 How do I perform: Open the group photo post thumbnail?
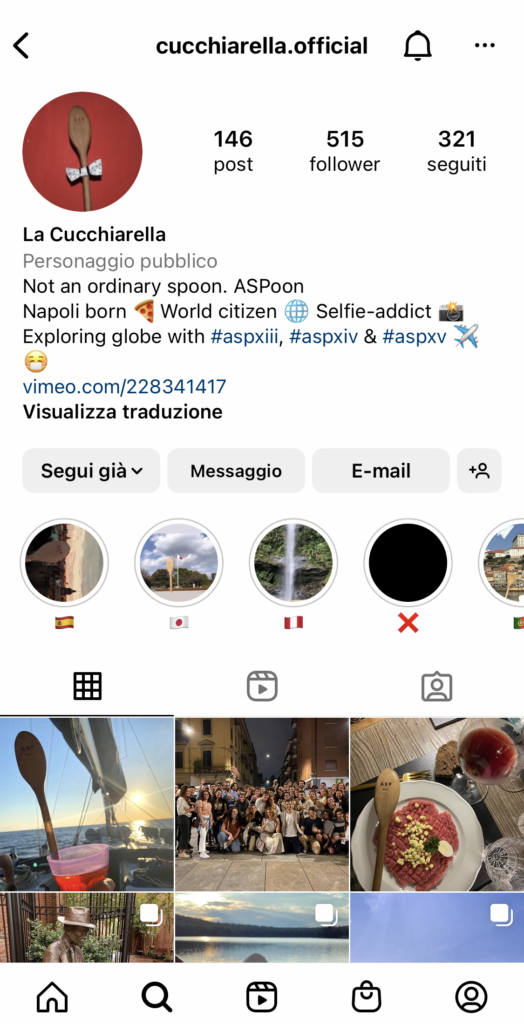click(262, 804)
